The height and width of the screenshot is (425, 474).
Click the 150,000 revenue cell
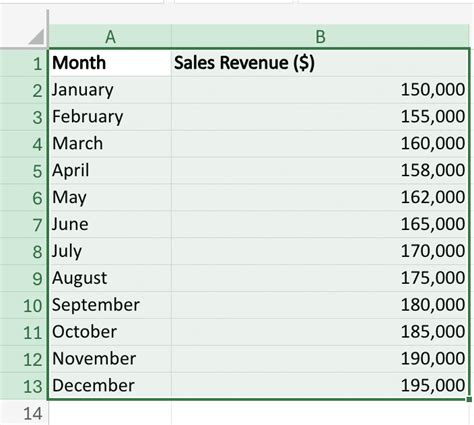click(x=320, y=90)
